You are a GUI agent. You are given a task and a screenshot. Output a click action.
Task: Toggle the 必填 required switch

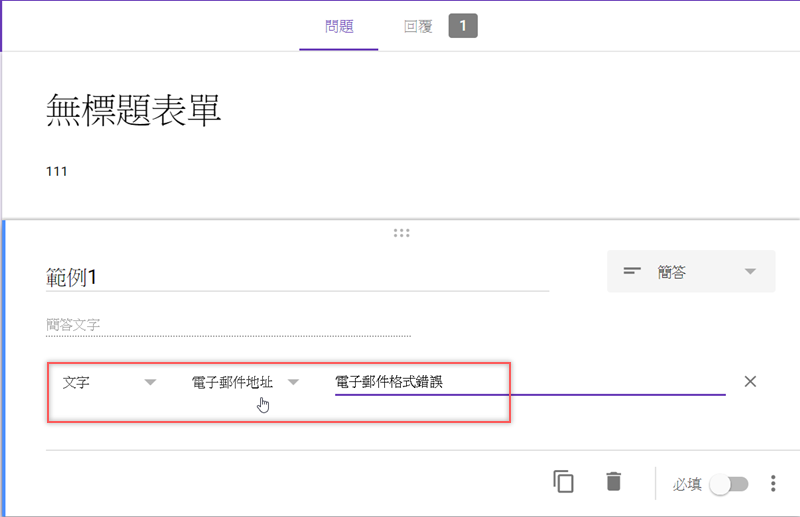(x=730, y=484)
